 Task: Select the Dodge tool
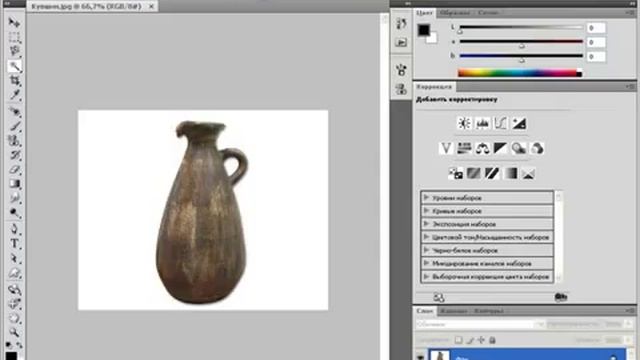[14, 213]
